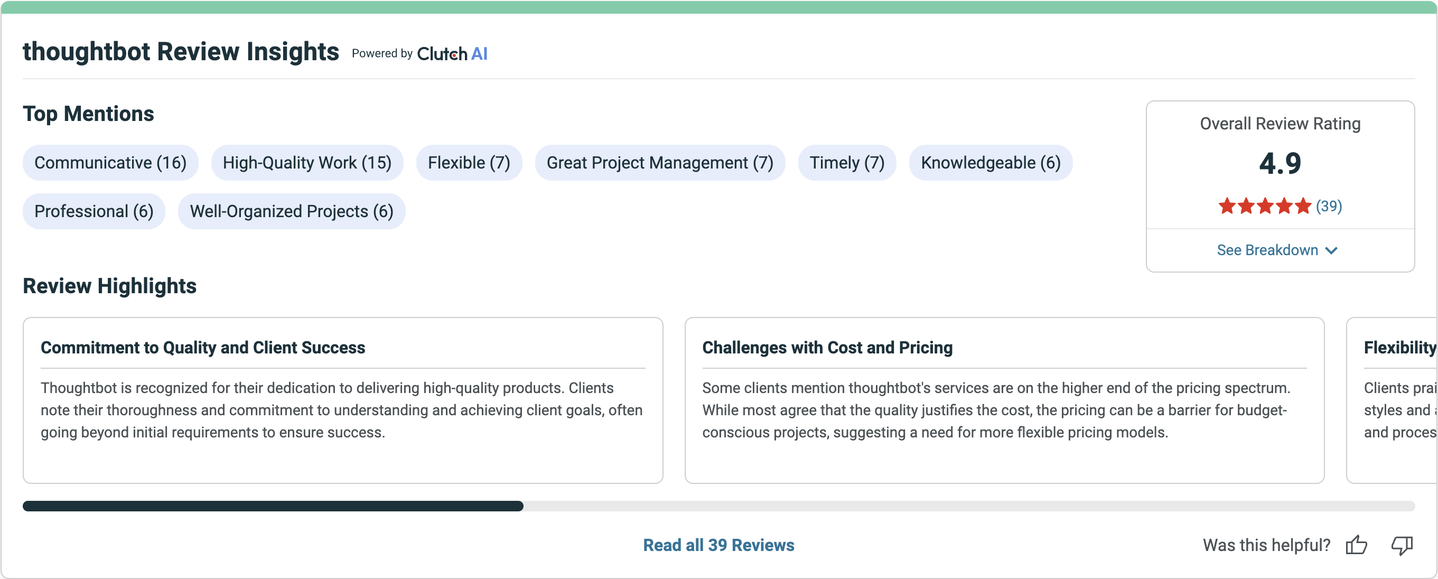
Task: Click the thumbs up helpful icon
Action: [x=1356, y=545]
